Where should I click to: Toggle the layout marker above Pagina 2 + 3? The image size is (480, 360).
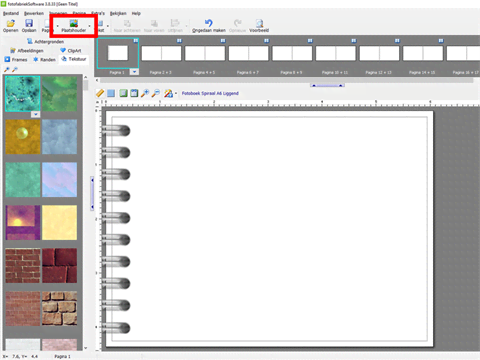click(x=179, y=41)
